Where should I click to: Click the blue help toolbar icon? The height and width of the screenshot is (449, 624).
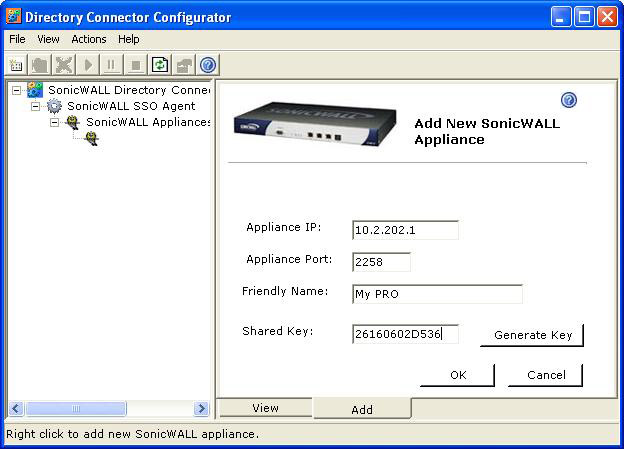click(x=208, y=64)
